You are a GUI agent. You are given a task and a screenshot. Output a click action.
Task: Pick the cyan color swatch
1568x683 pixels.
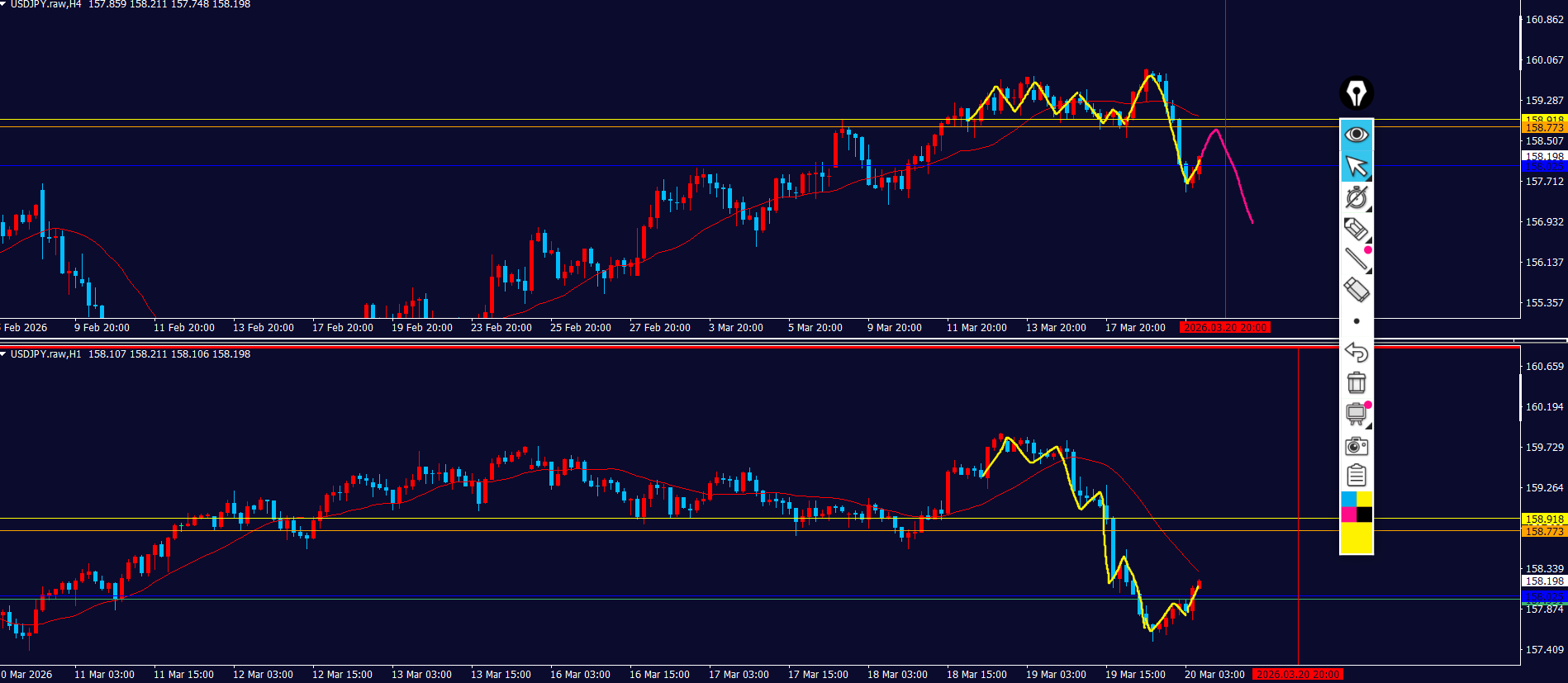pos(1348,499)
